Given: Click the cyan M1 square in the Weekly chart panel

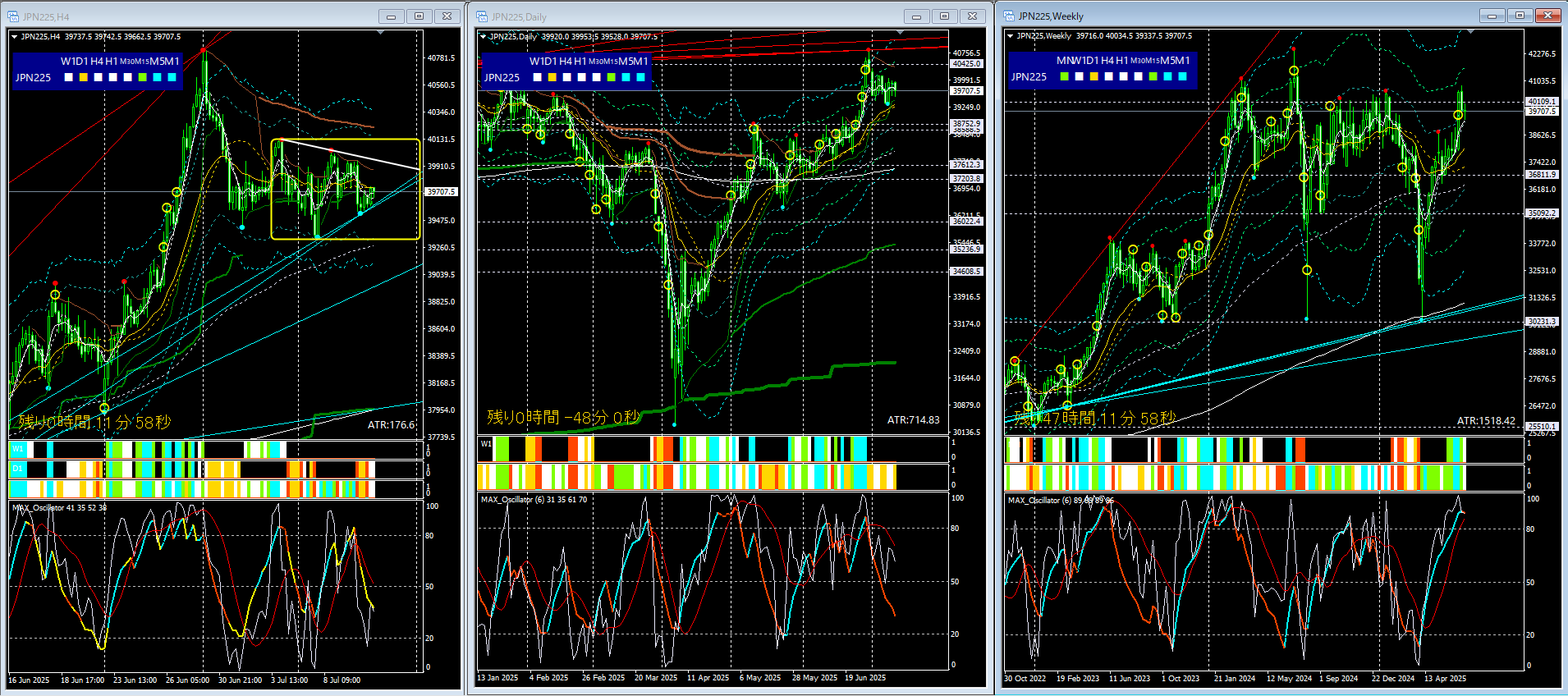Looking at the screenshot, I should [x=1183, y=76].
